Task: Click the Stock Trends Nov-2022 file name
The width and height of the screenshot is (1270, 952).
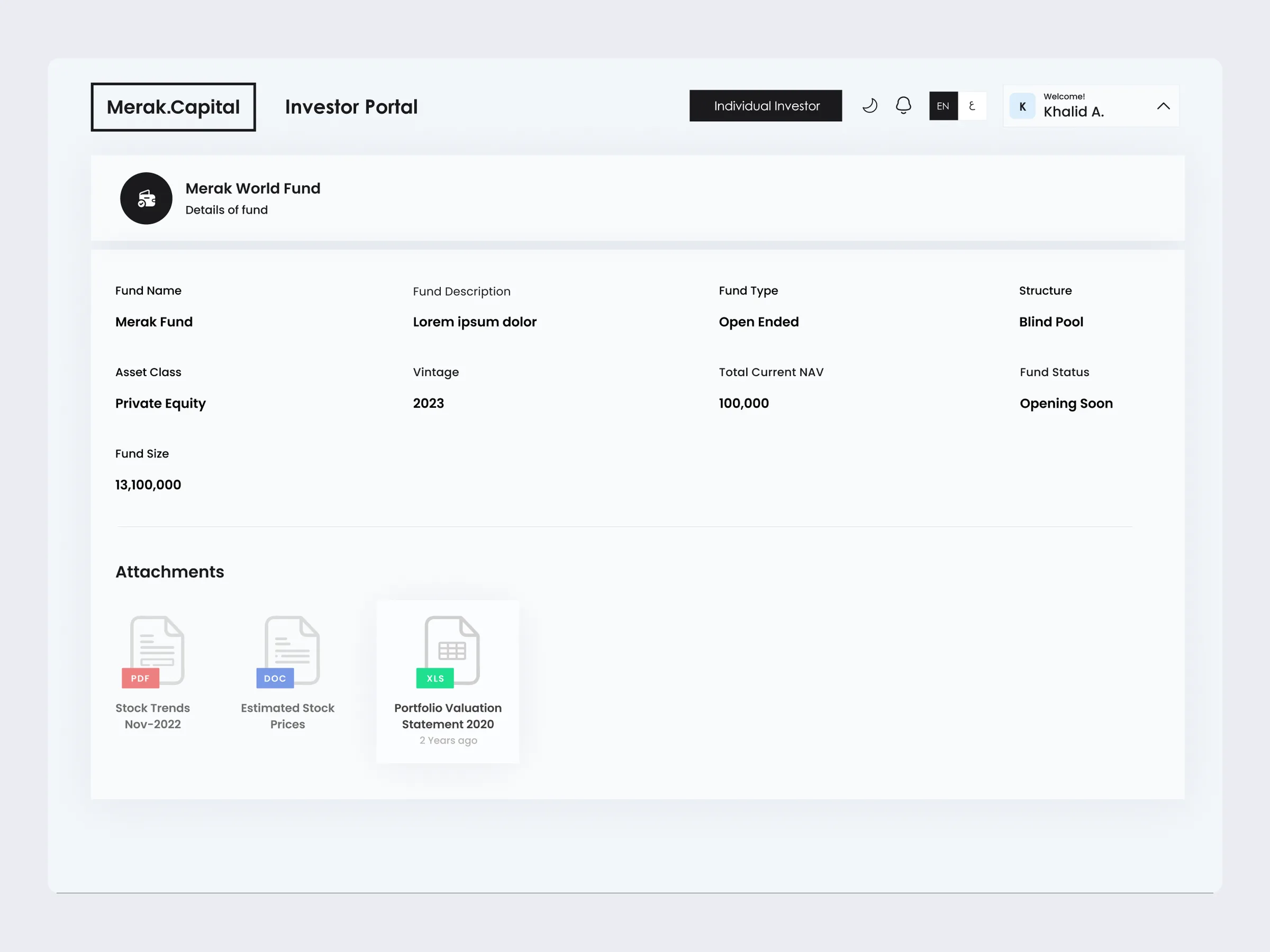Action: point(153,716)
